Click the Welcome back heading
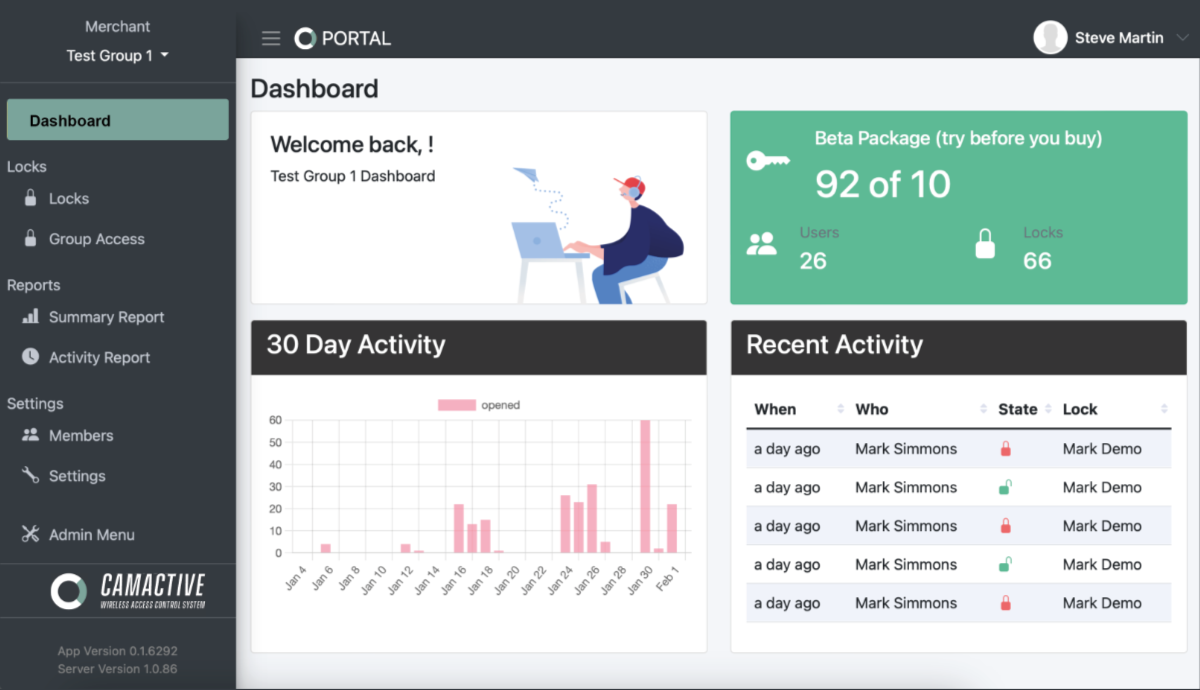1200x690 pixels. [x=352, y=145]
